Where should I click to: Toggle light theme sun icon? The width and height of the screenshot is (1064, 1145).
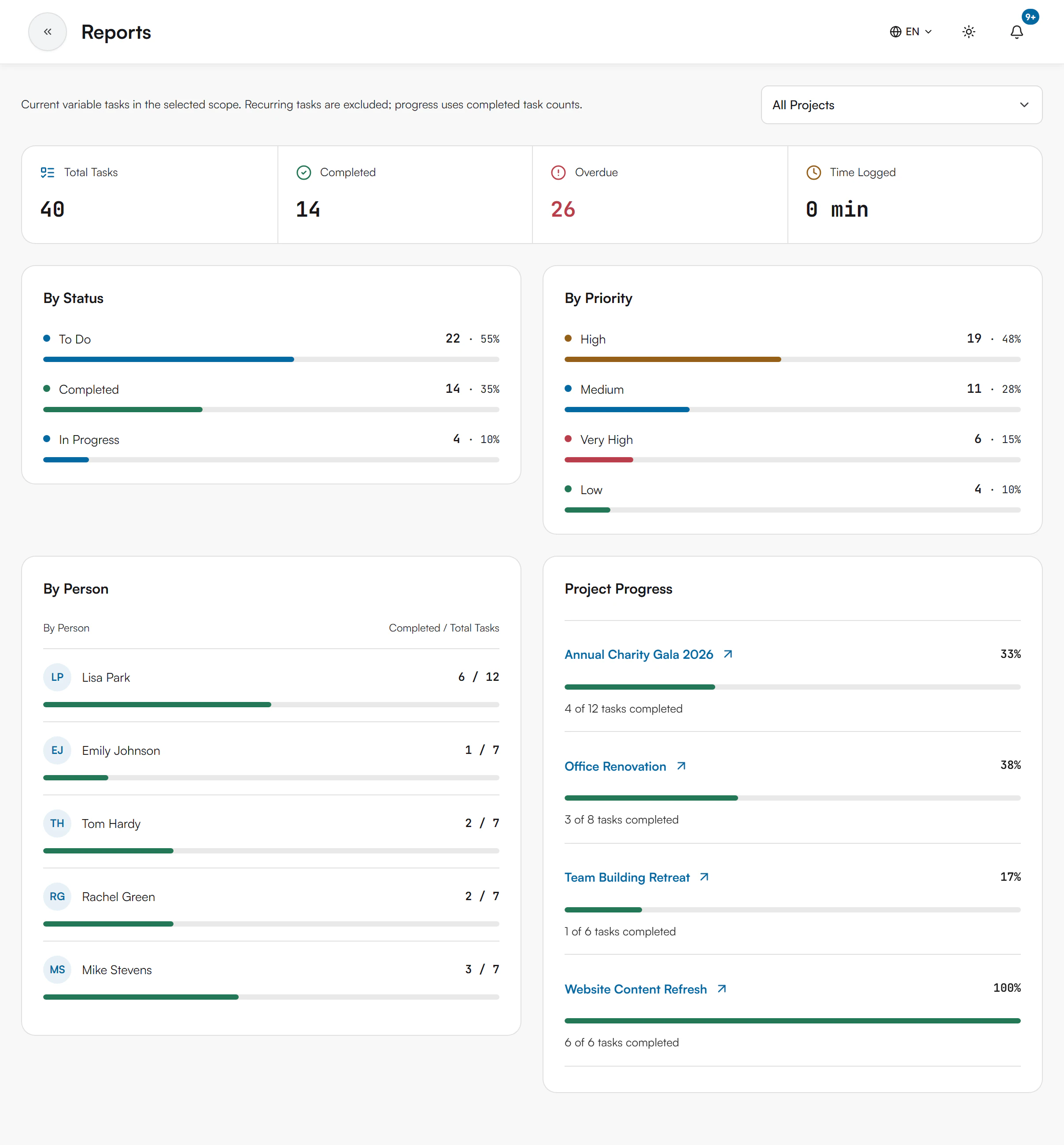click(x=969, y=32)
